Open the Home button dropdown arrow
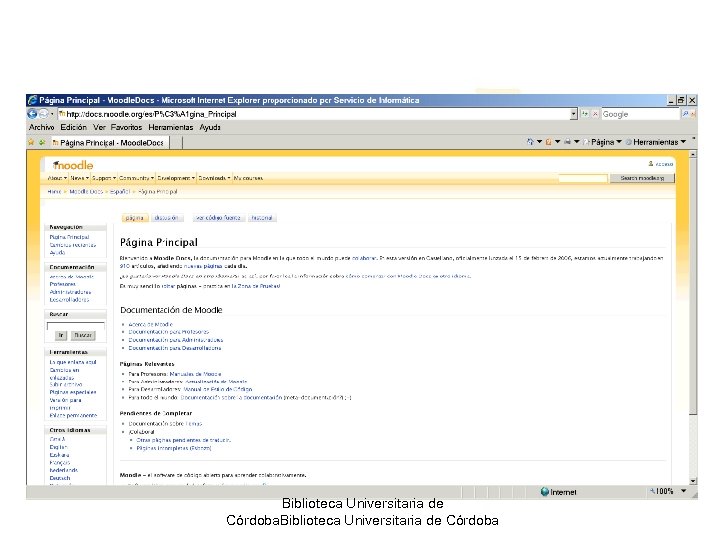This screenshot has height=540, width=720. (540, 142)
